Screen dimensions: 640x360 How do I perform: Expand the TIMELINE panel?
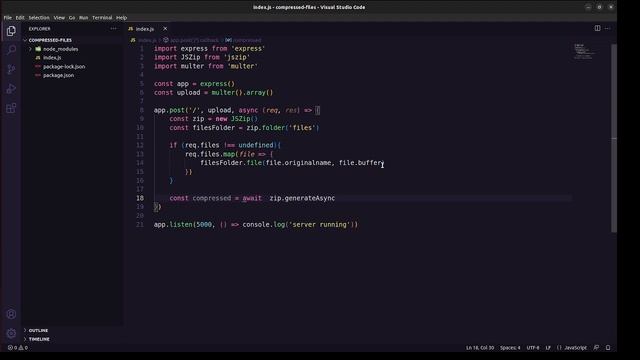[39, 339]
